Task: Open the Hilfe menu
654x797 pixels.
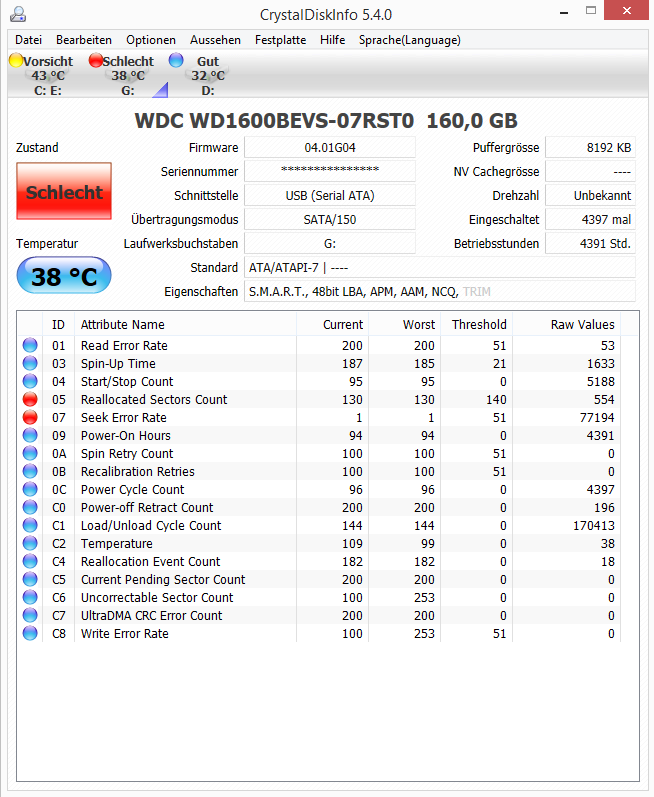Action: 332,40
